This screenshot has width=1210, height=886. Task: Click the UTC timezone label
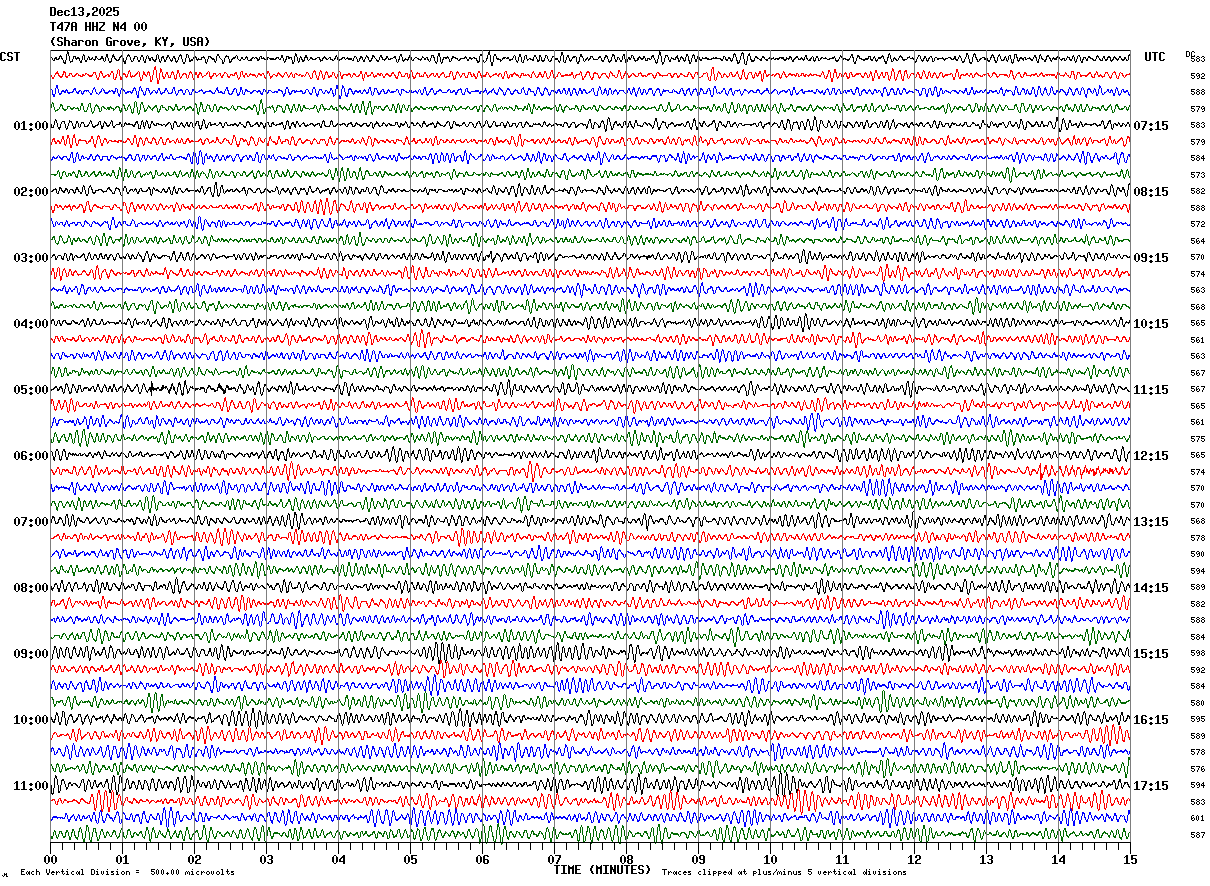[1155, 57]
